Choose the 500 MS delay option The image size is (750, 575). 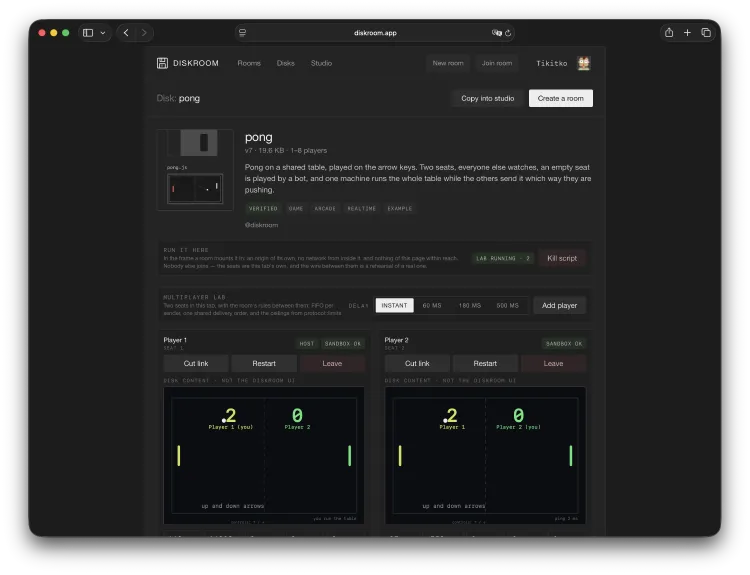[507, 305]
